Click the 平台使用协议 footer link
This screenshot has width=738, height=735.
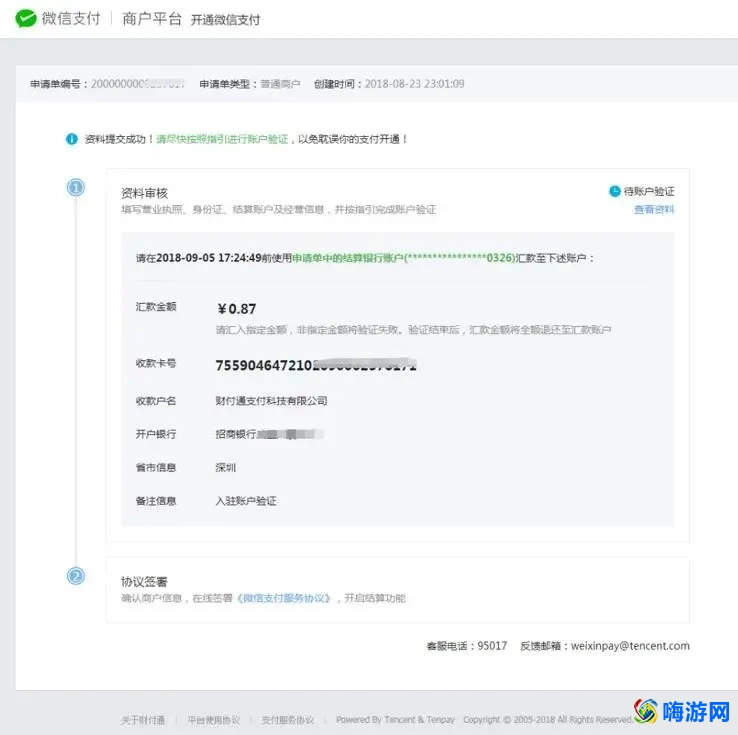coord(214,720)
